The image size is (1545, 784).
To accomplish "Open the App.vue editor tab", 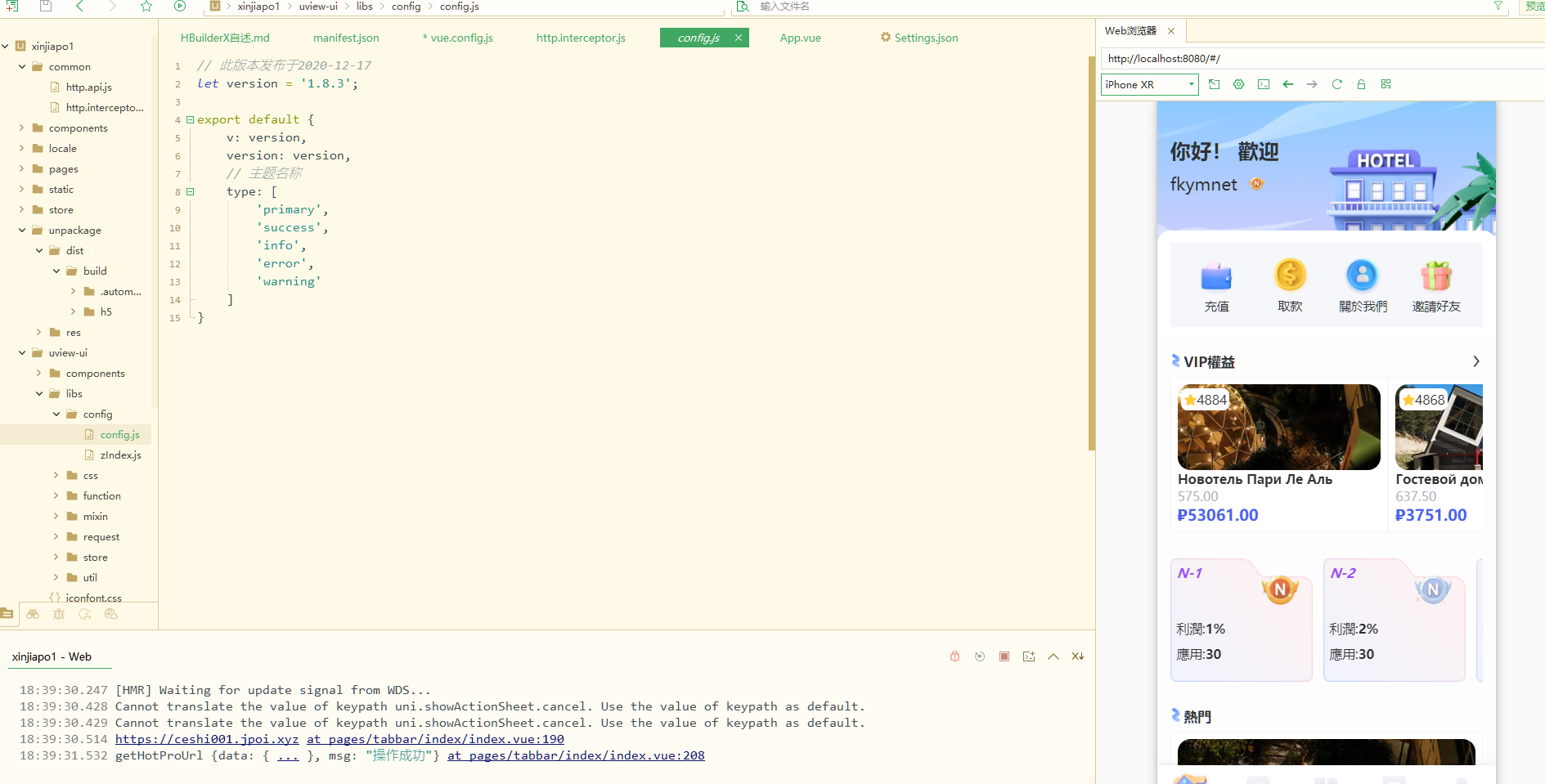I will point(799,38).
